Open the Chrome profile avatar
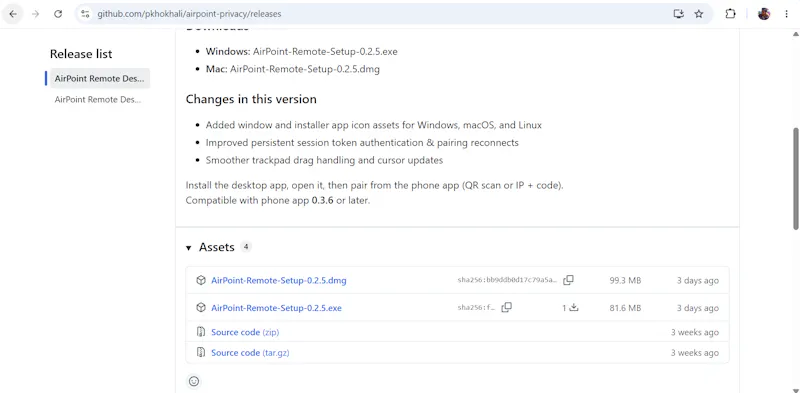 (764, 14)
